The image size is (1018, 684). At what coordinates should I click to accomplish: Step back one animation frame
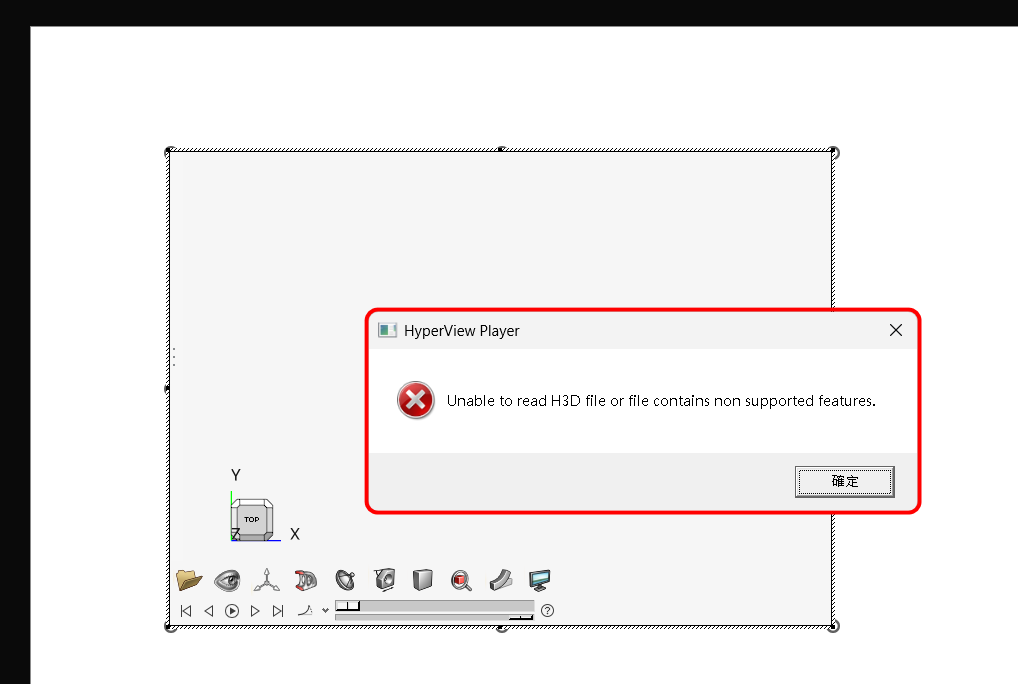209,611
